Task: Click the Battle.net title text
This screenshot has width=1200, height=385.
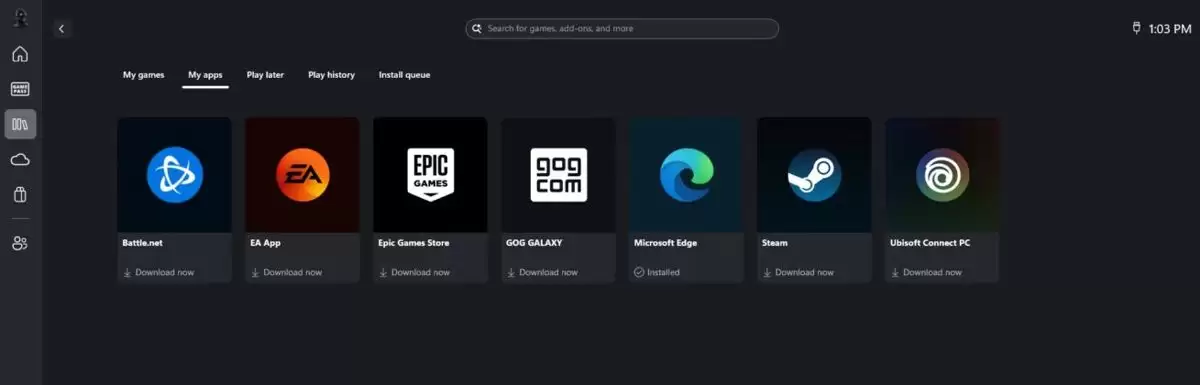Action: coord(141,243)
